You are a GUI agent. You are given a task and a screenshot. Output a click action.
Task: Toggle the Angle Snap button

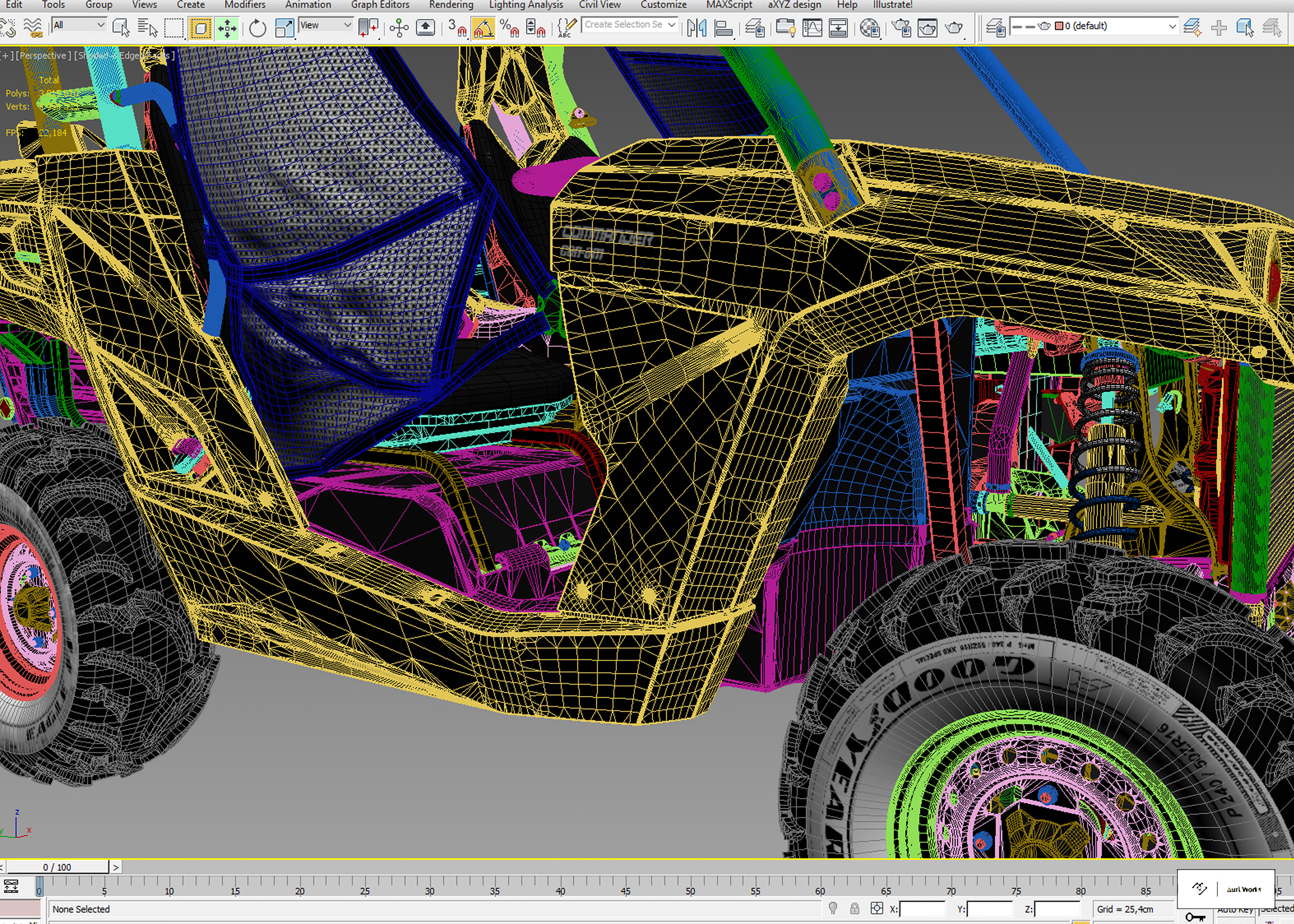(483, 28)
